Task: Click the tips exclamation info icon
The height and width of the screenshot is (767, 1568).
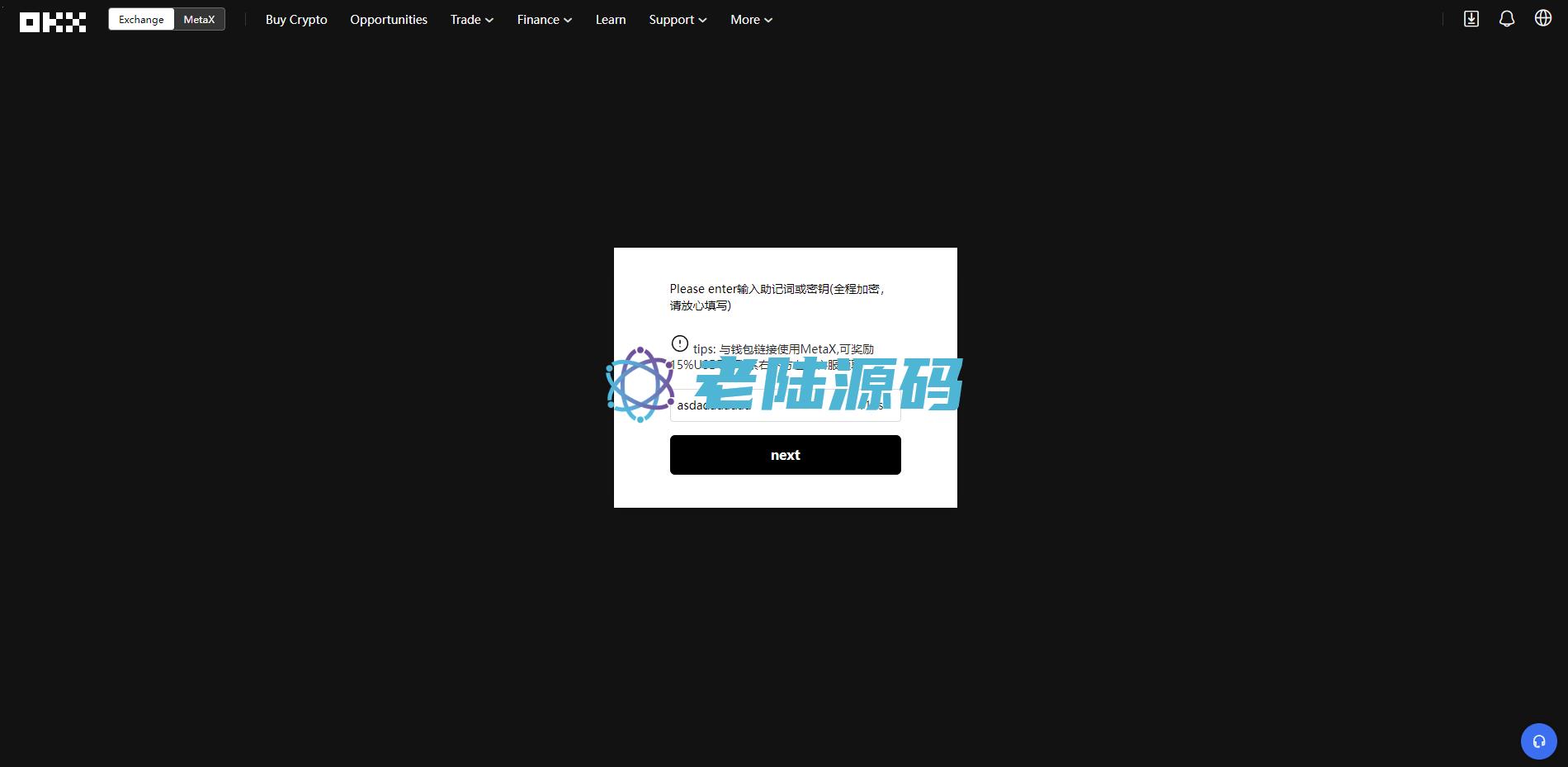Action: pyautogui.click(x=679, y=343)
